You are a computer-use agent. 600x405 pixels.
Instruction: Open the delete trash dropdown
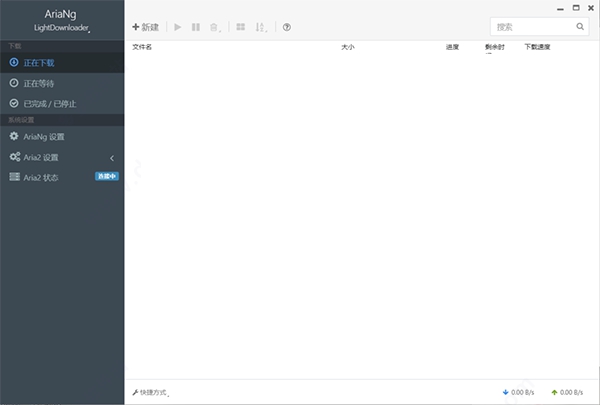click(215, 27)
